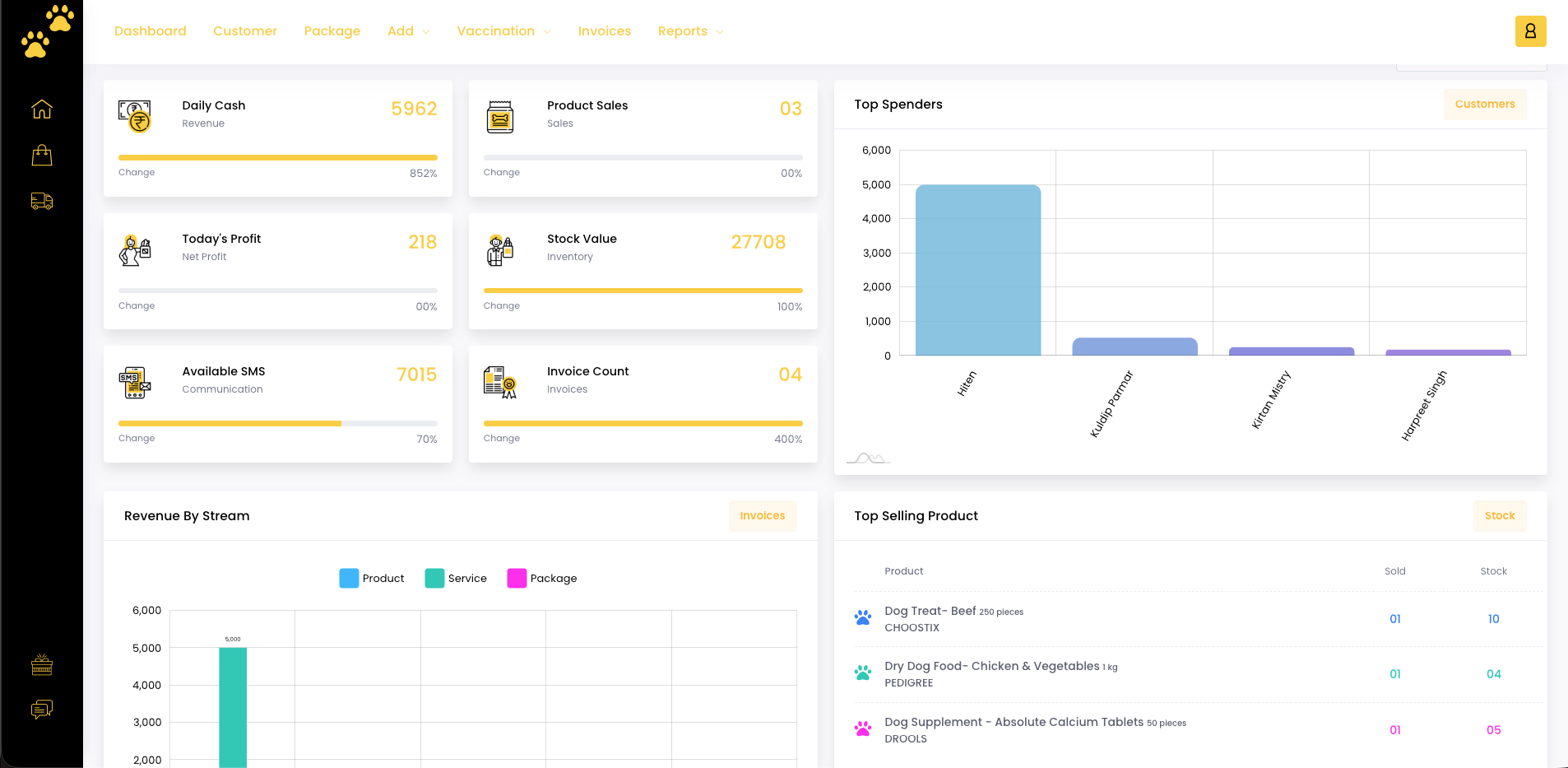Select the Home icon in the sidebar

(x=41, y=109)
